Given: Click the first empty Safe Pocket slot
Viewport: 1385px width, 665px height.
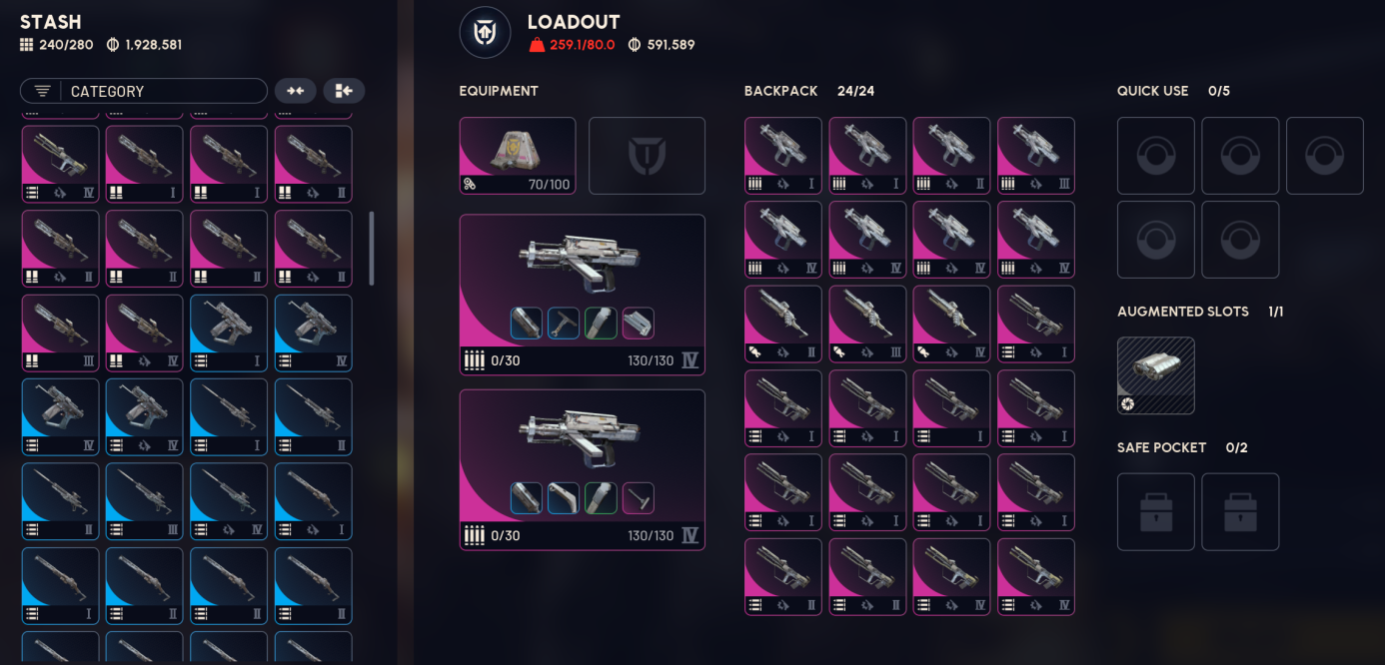Looking at the screenshot, I should [1156, 512].
